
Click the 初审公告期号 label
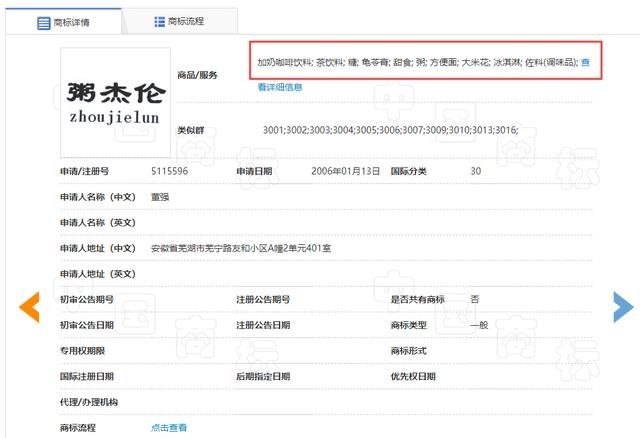(x=87, y=299)
